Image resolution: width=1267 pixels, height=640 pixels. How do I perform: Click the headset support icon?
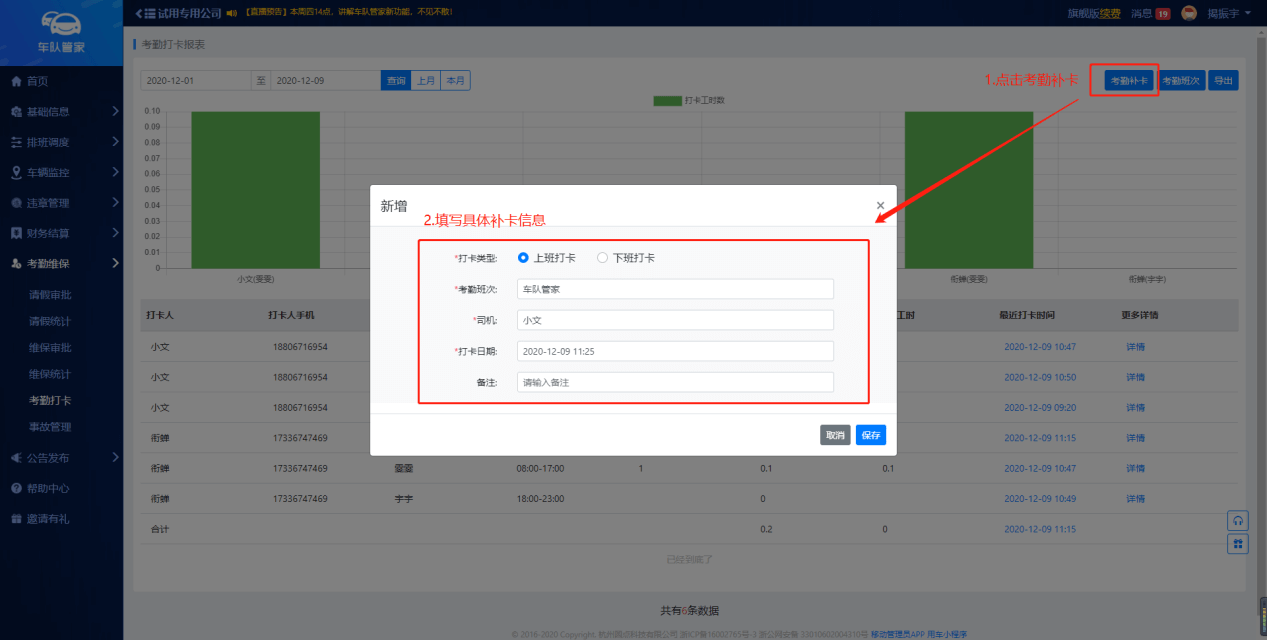click(x=1238, y=521)
